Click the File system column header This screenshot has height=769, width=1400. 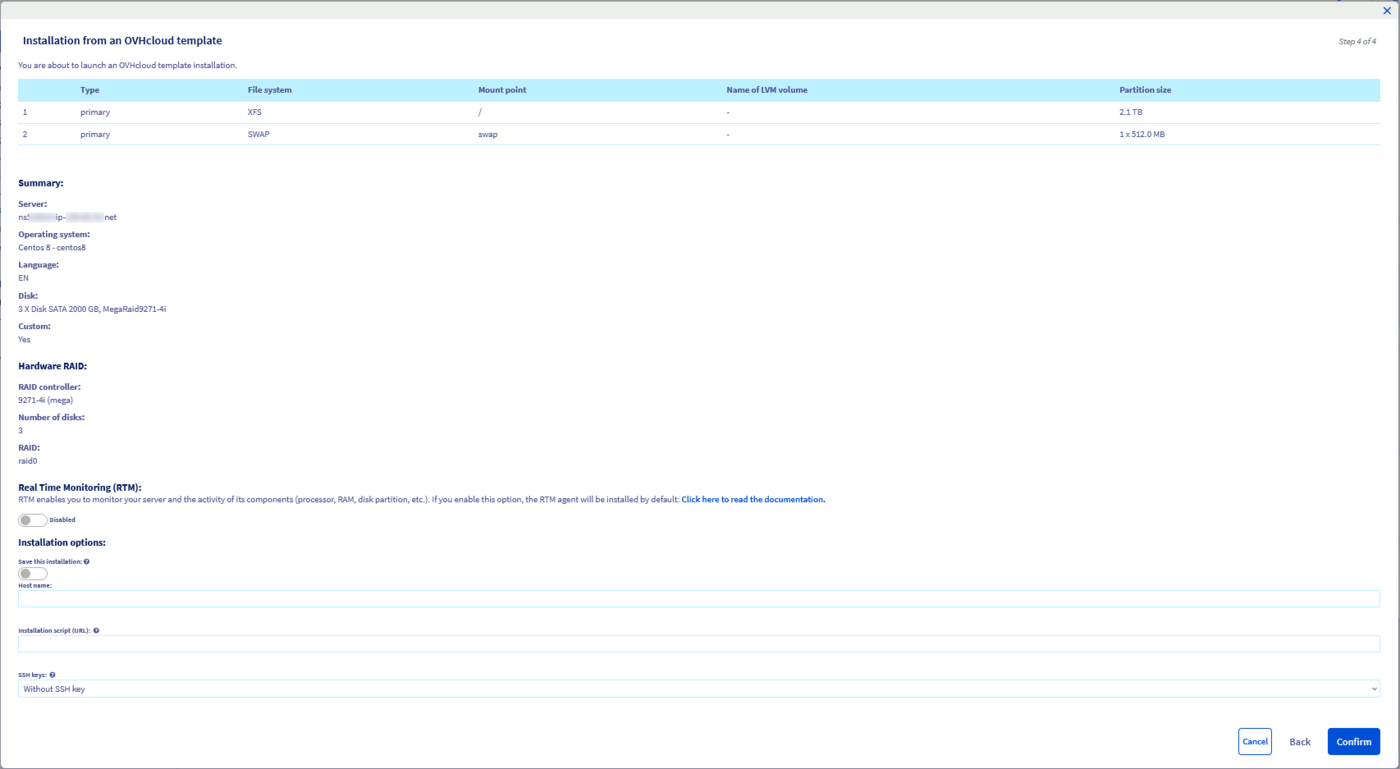pos(270,90)
